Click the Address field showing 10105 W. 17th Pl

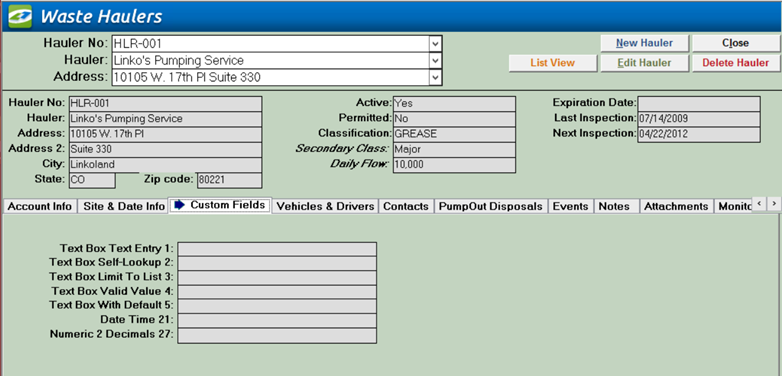click(x=165, y=134)
